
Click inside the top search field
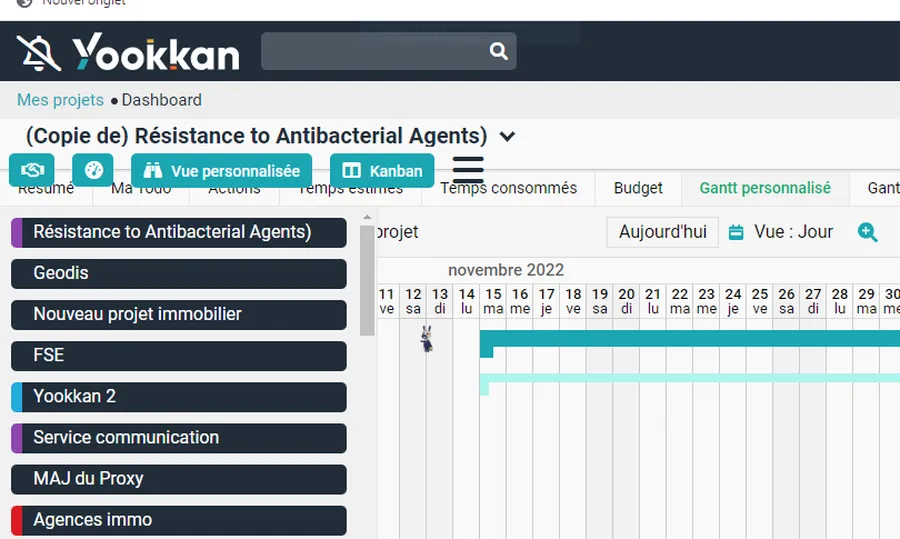372,51
